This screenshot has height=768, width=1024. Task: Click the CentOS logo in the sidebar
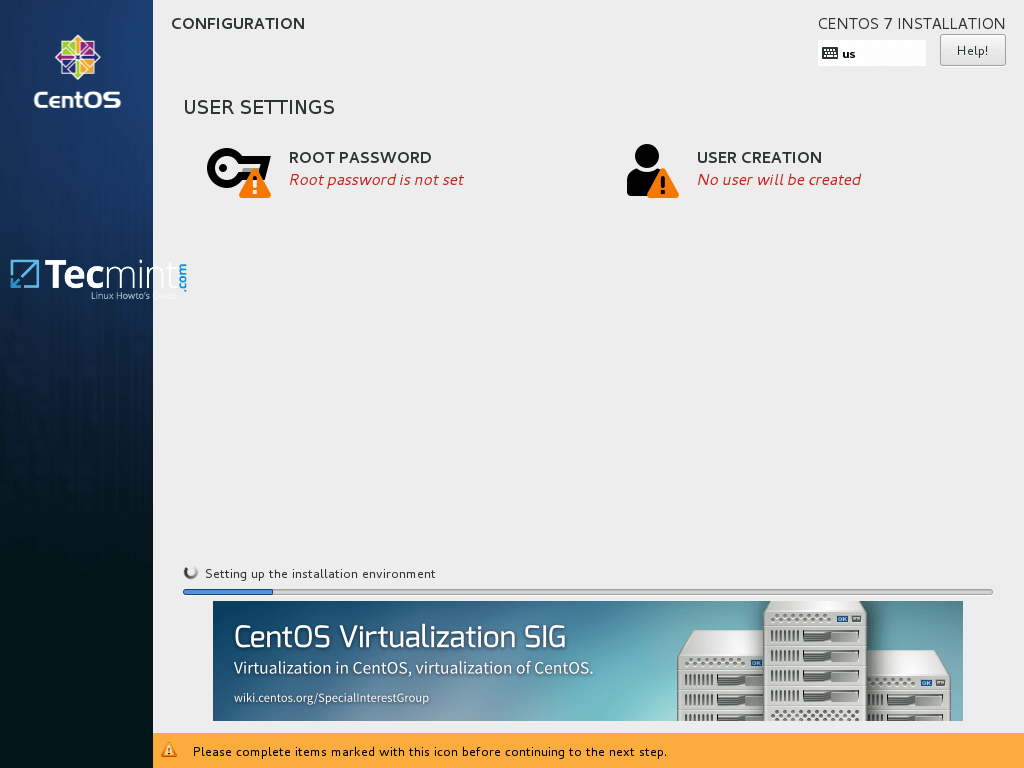[77, 70]
